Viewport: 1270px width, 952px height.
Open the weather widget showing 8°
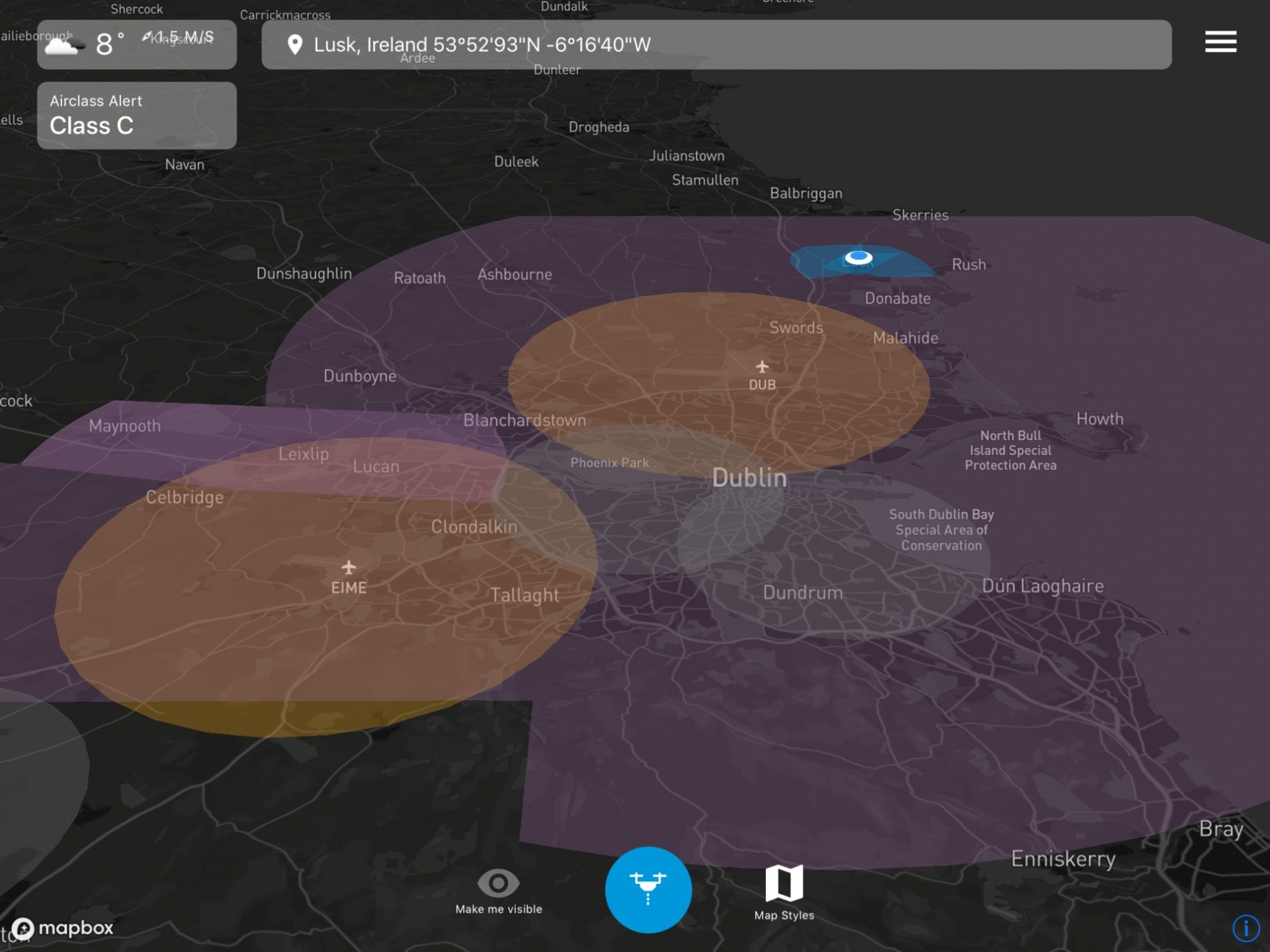coord(137,45)
